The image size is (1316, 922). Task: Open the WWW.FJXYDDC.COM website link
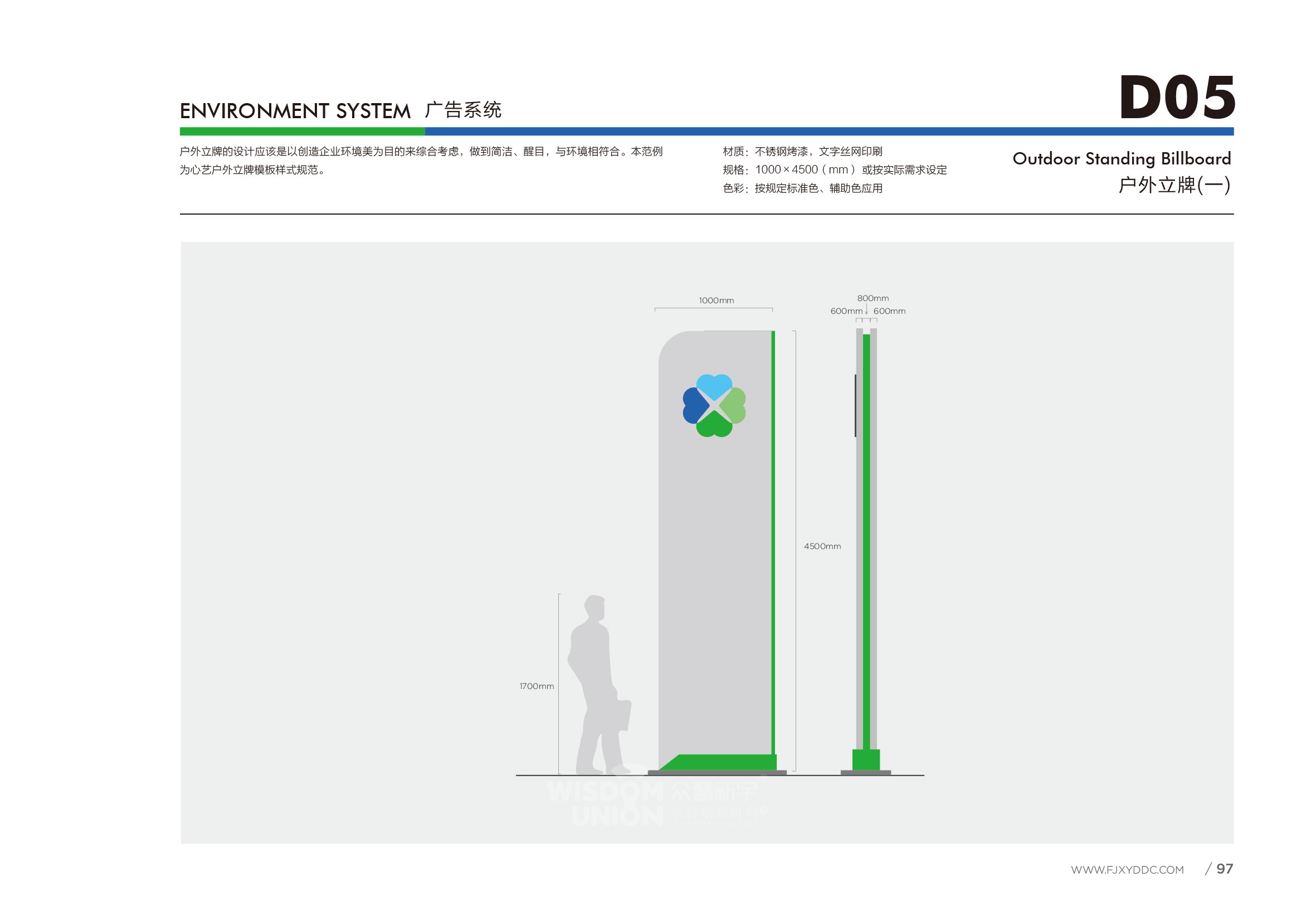[1128, 870]
